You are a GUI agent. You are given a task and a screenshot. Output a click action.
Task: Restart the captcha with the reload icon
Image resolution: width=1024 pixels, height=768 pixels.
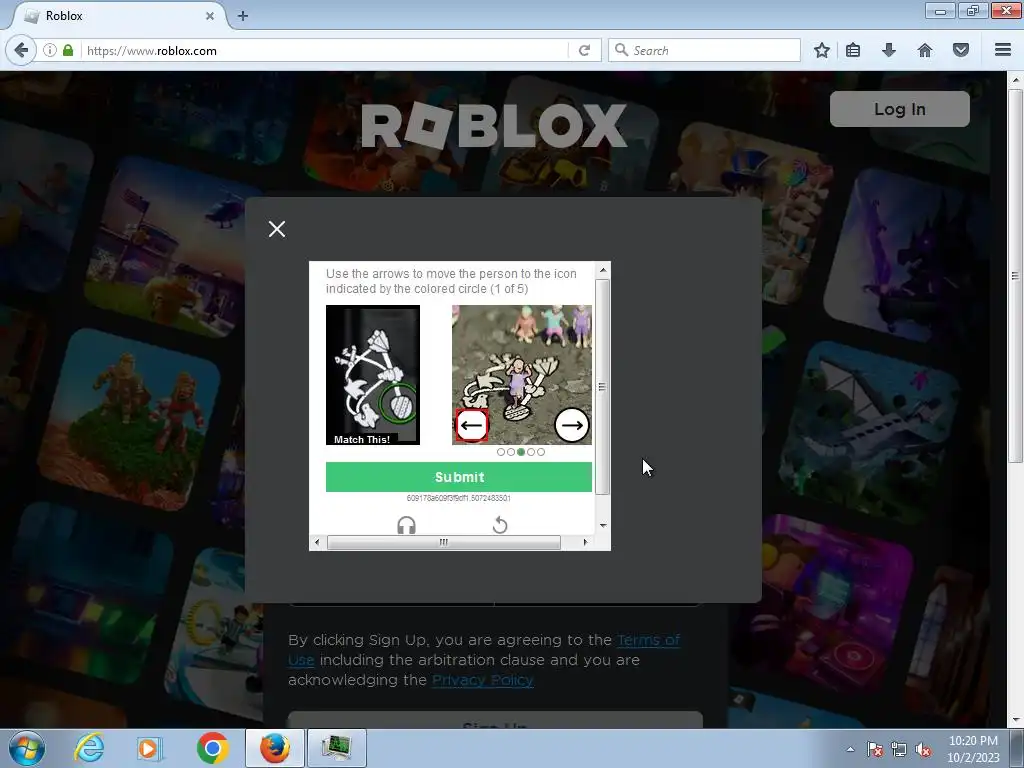[x=500, y=525]
